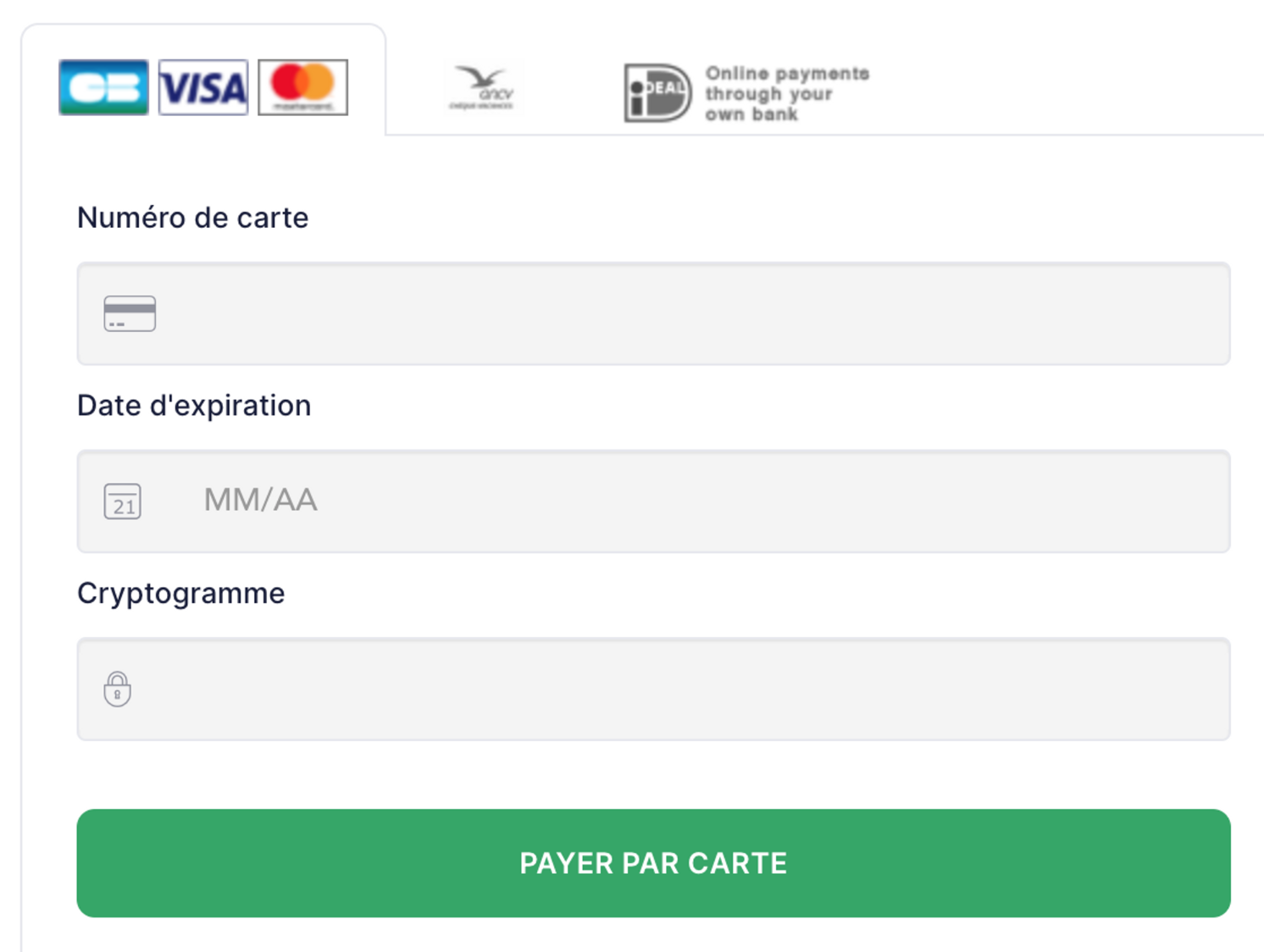This screenshot has height=952, width=1264.
Task: Click the 'Numéro de carte' label
Action: [x=192, y=218]
